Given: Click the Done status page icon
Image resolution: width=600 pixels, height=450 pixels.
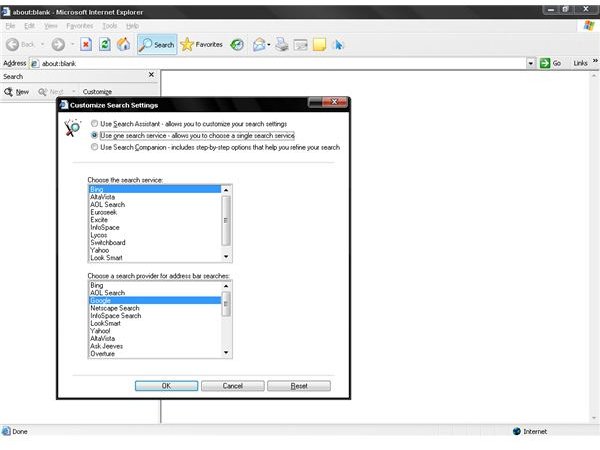Looking at the screenshot, I should pos(6,431).
